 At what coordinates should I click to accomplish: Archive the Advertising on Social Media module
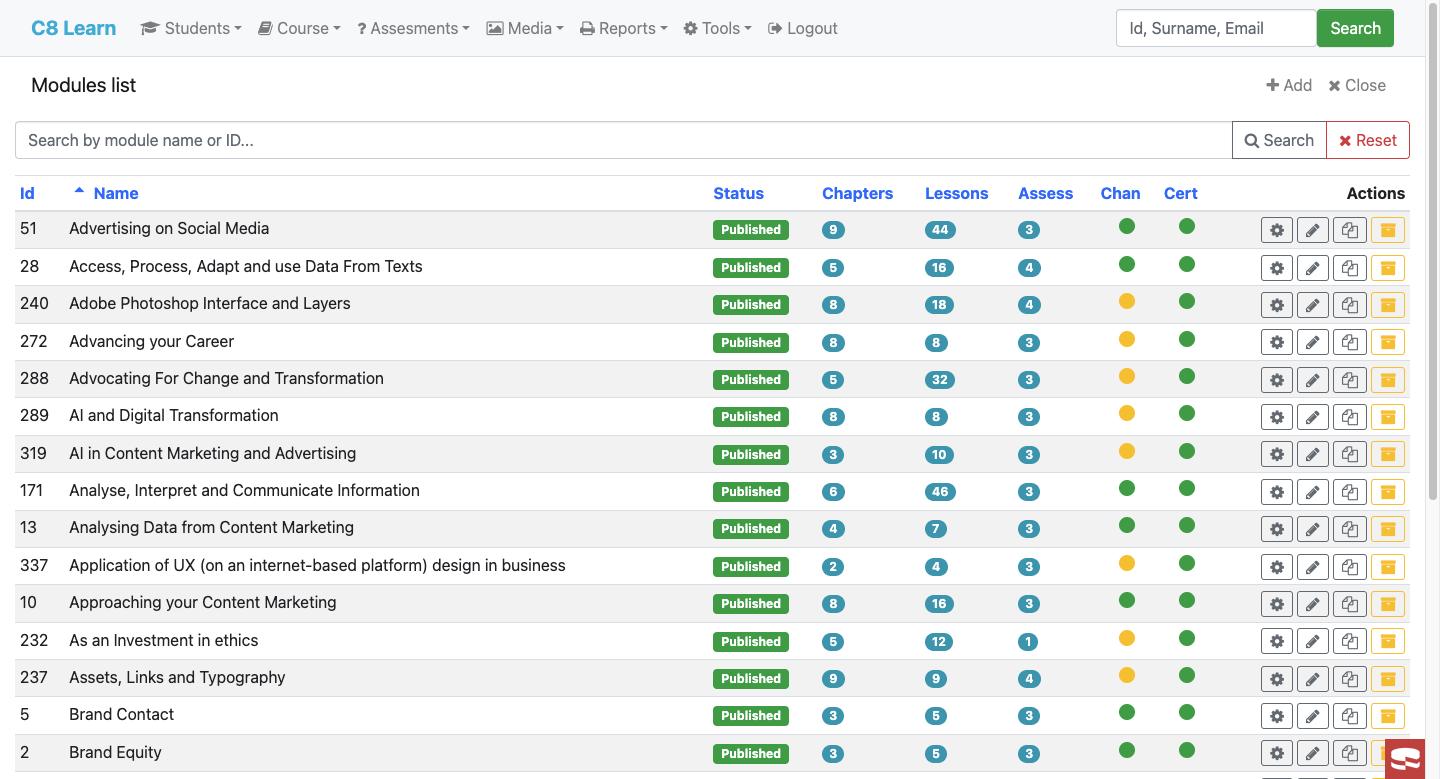1388,230
